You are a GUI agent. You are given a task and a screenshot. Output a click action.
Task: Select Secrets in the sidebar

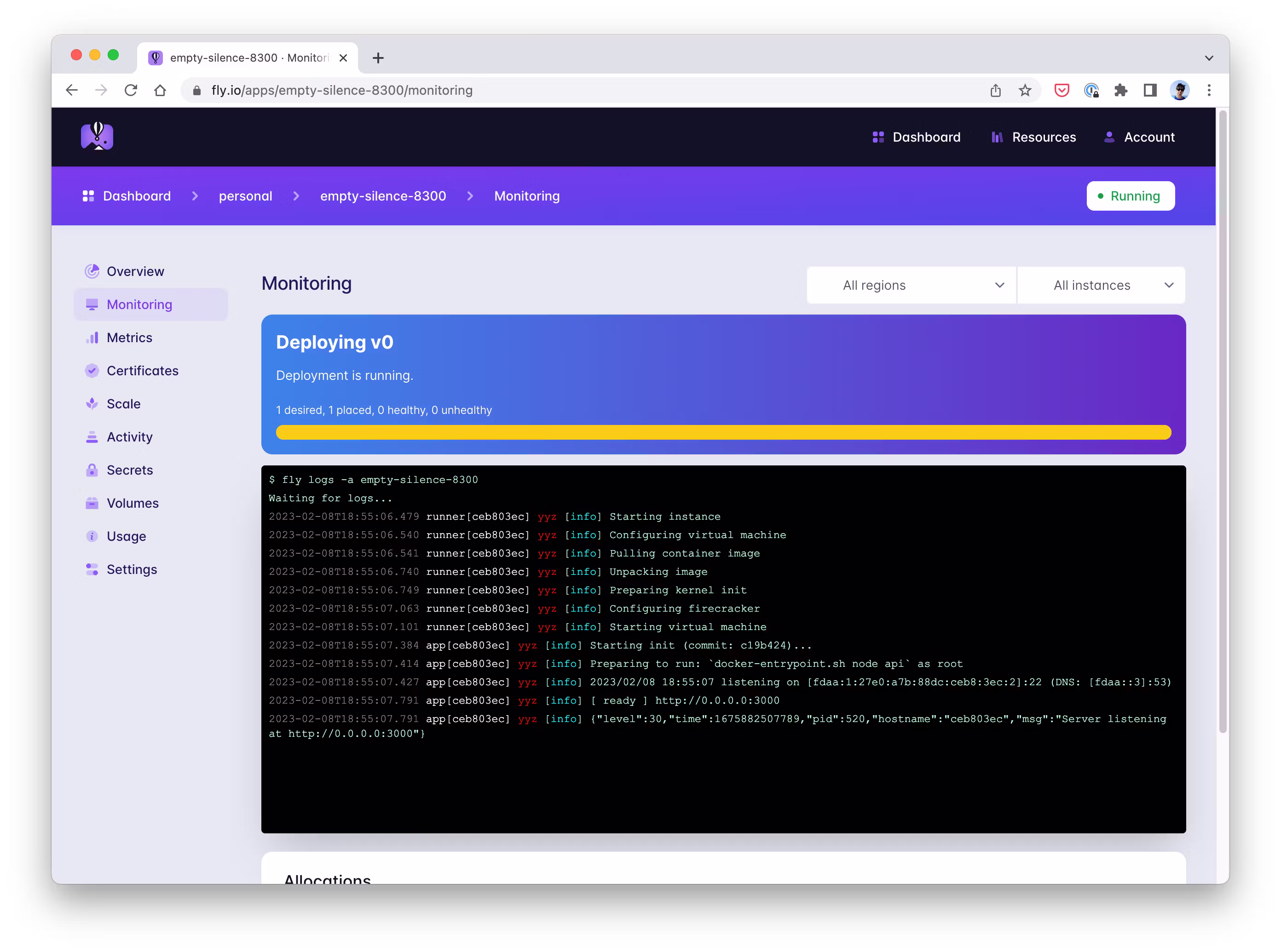(130, 470)
